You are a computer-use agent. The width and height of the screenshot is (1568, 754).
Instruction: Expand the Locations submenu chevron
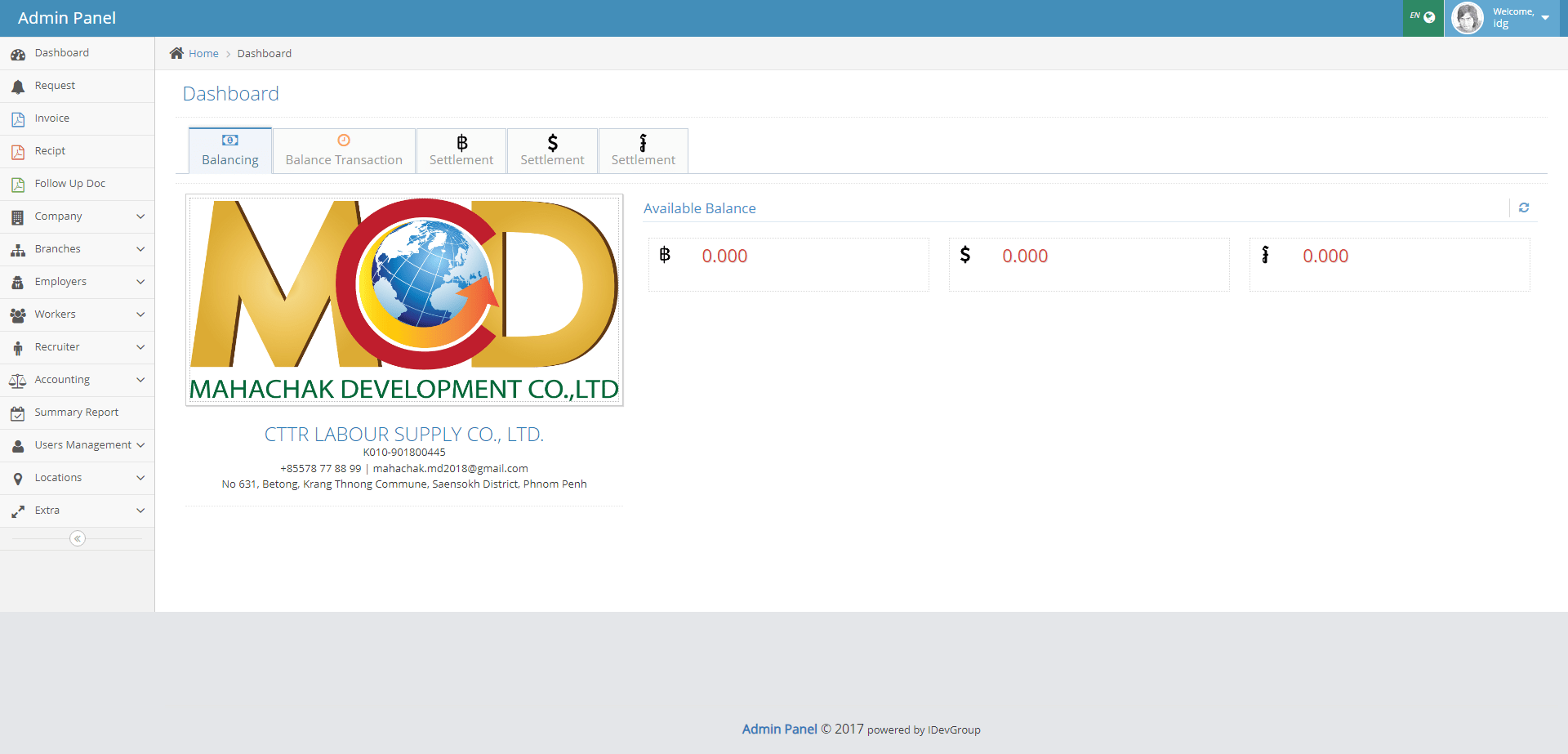click(140, 478)
